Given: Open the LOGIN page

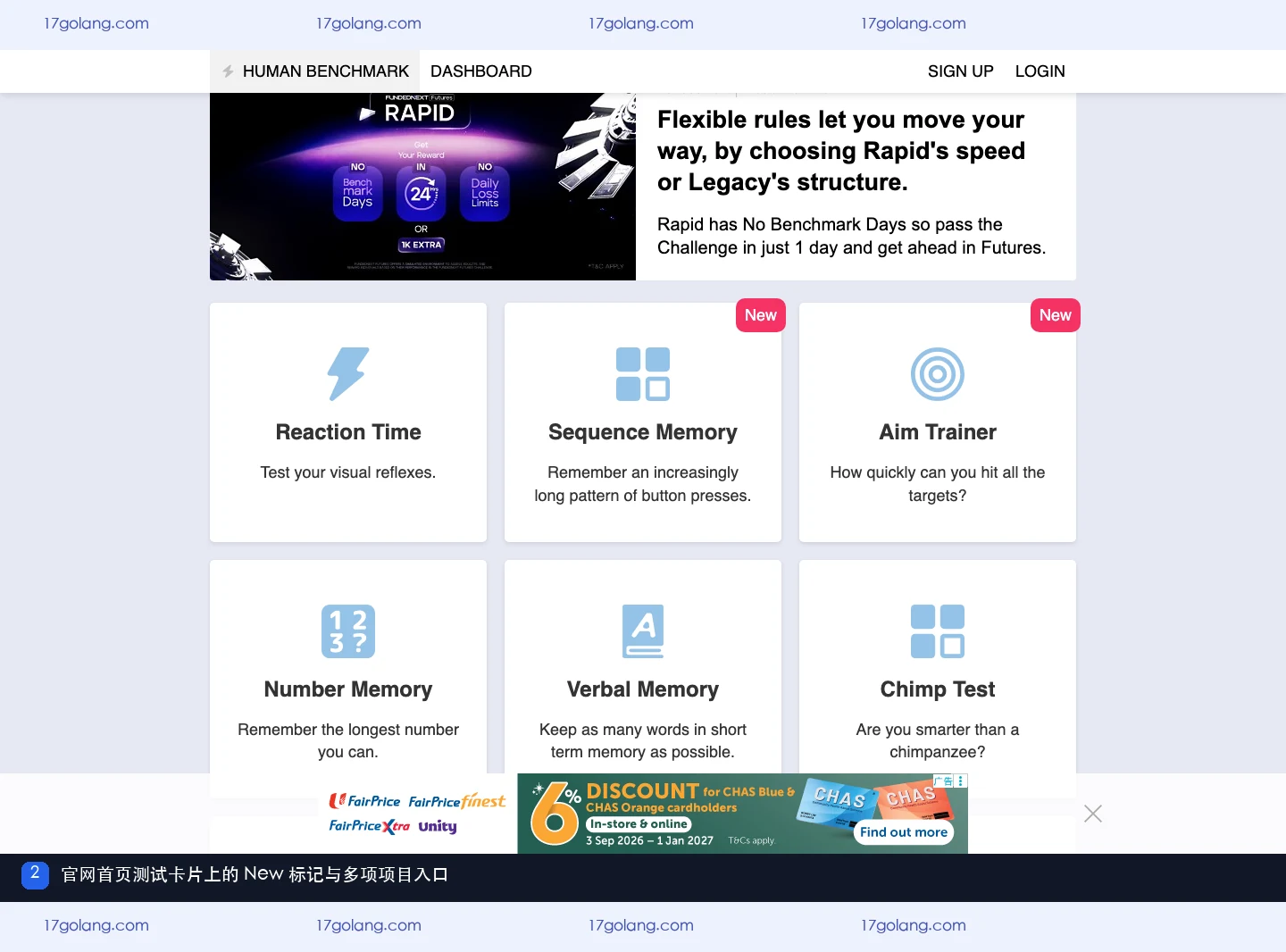Looking at the screenshot, I should pyautogui.click(x=1040, y=71).
